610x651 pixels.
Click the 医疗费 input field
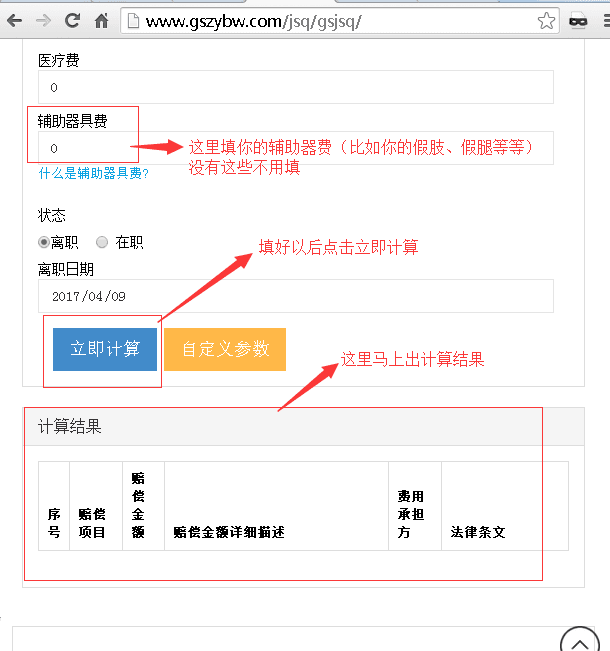tap(296, 87)
